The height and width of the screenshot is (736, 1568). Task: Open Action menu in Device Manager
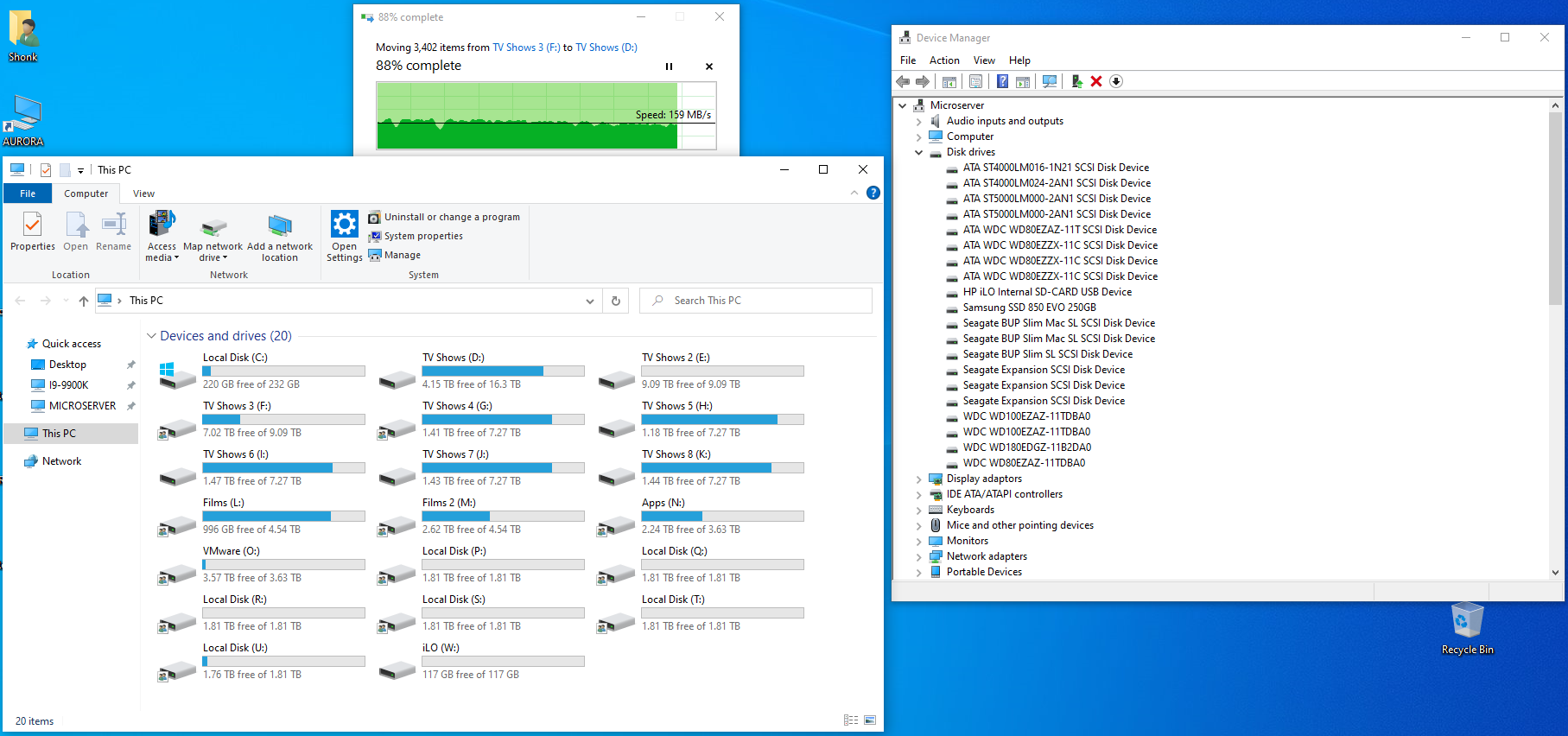944,60
